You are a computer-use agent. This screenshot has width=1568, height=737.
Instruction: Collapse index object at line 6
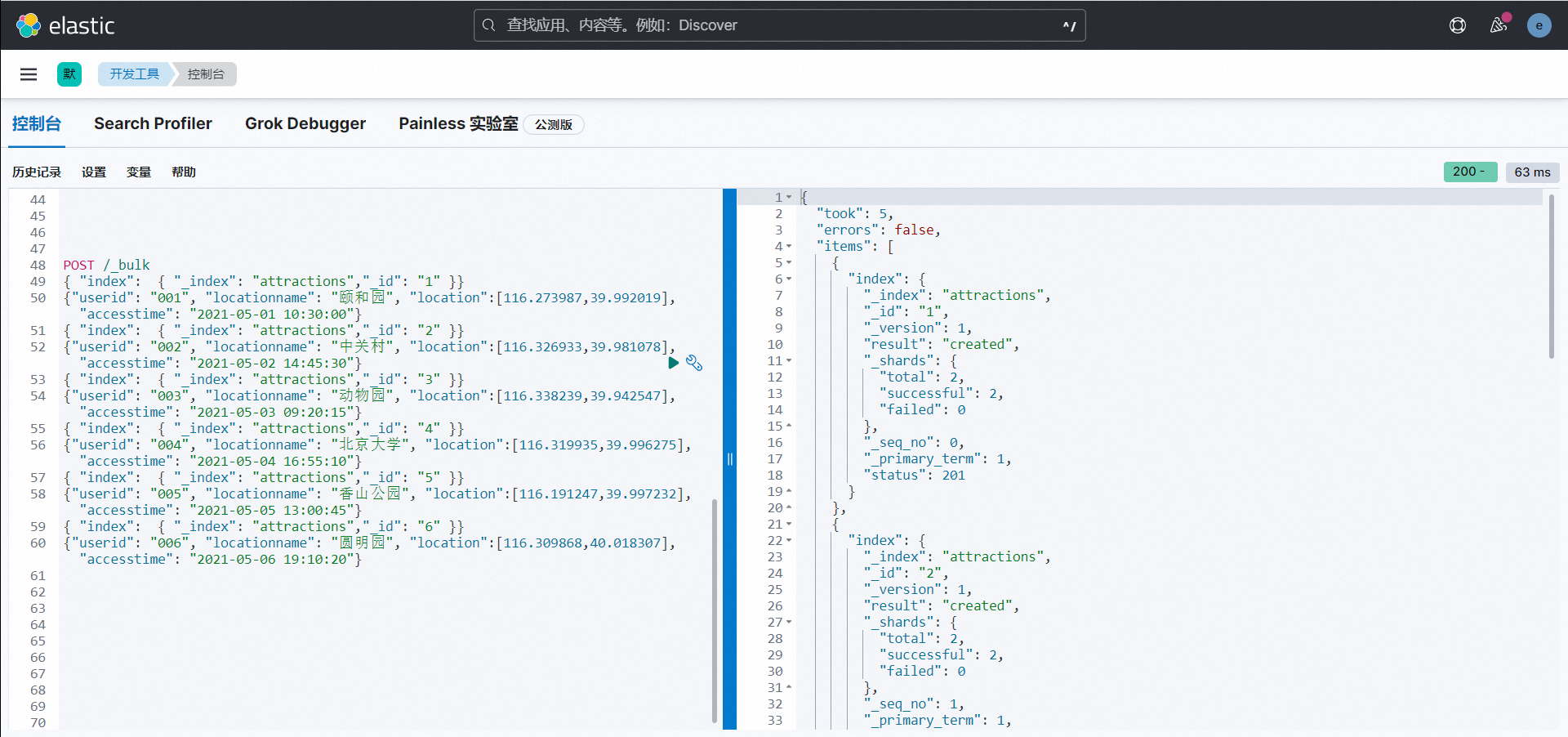click(x=789, y=279)
